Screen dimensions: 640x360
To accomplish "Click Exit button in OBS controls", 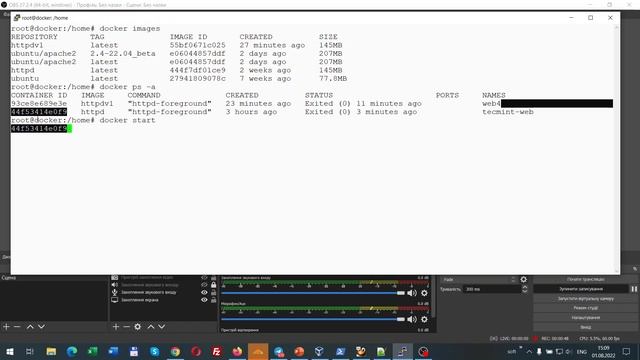I will [585, 327].
